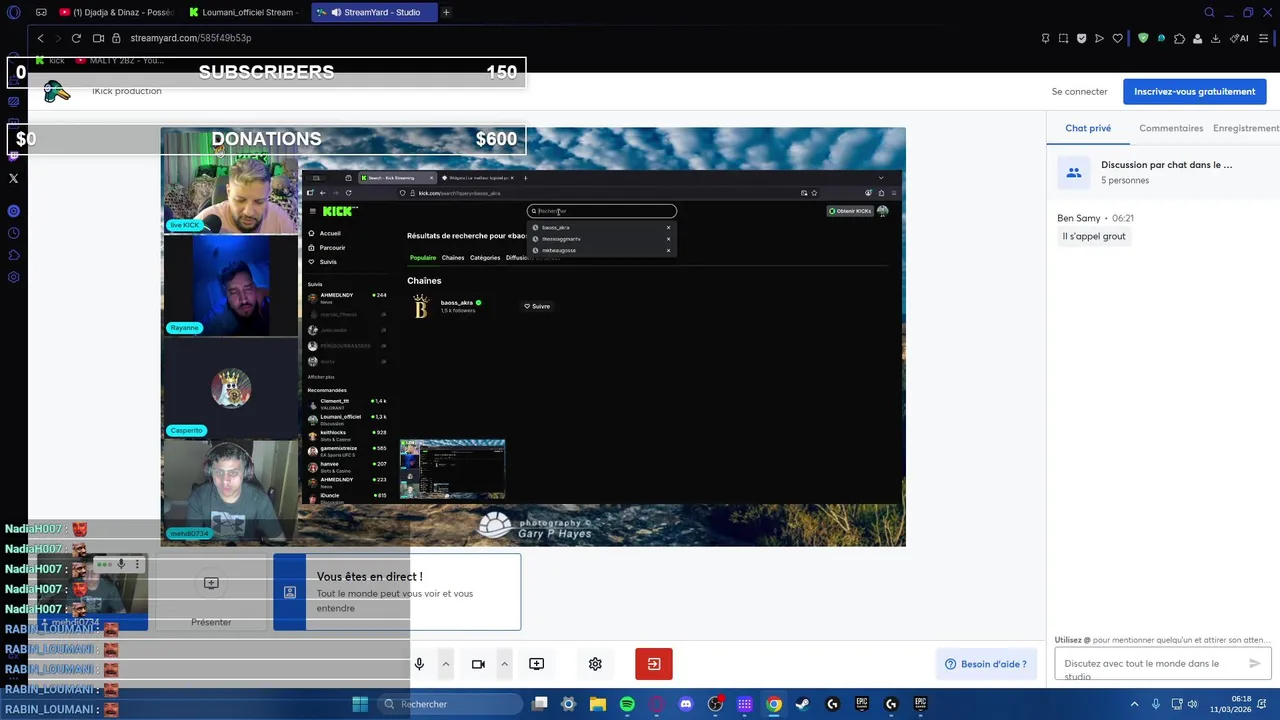Open a new browser tab with plus

[446, 12]
